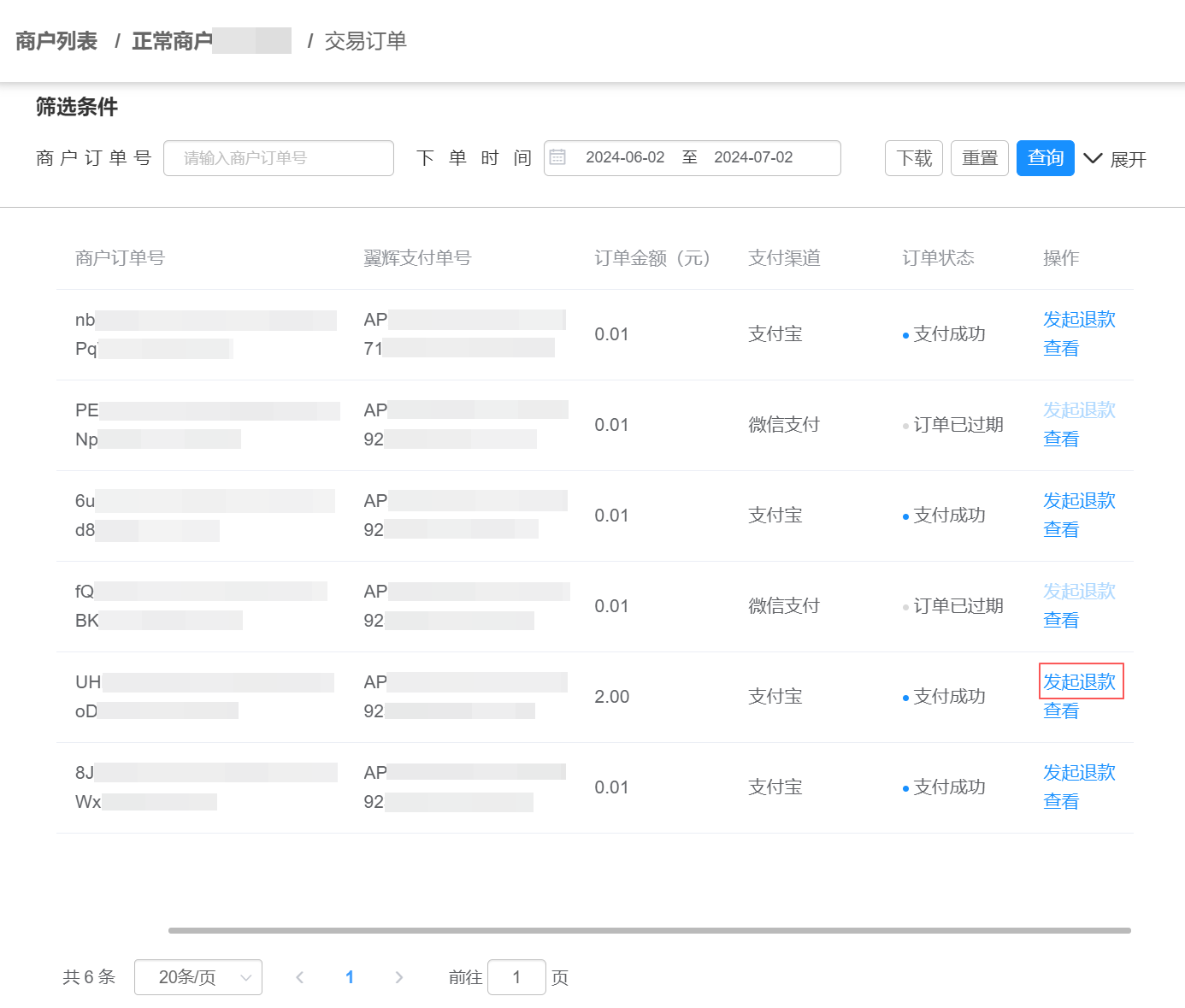Image resolution: width=1185 pixels, height=1008 pixels.
Task: Open the 20条/页 page size dropdown
Action: point(197,977)
